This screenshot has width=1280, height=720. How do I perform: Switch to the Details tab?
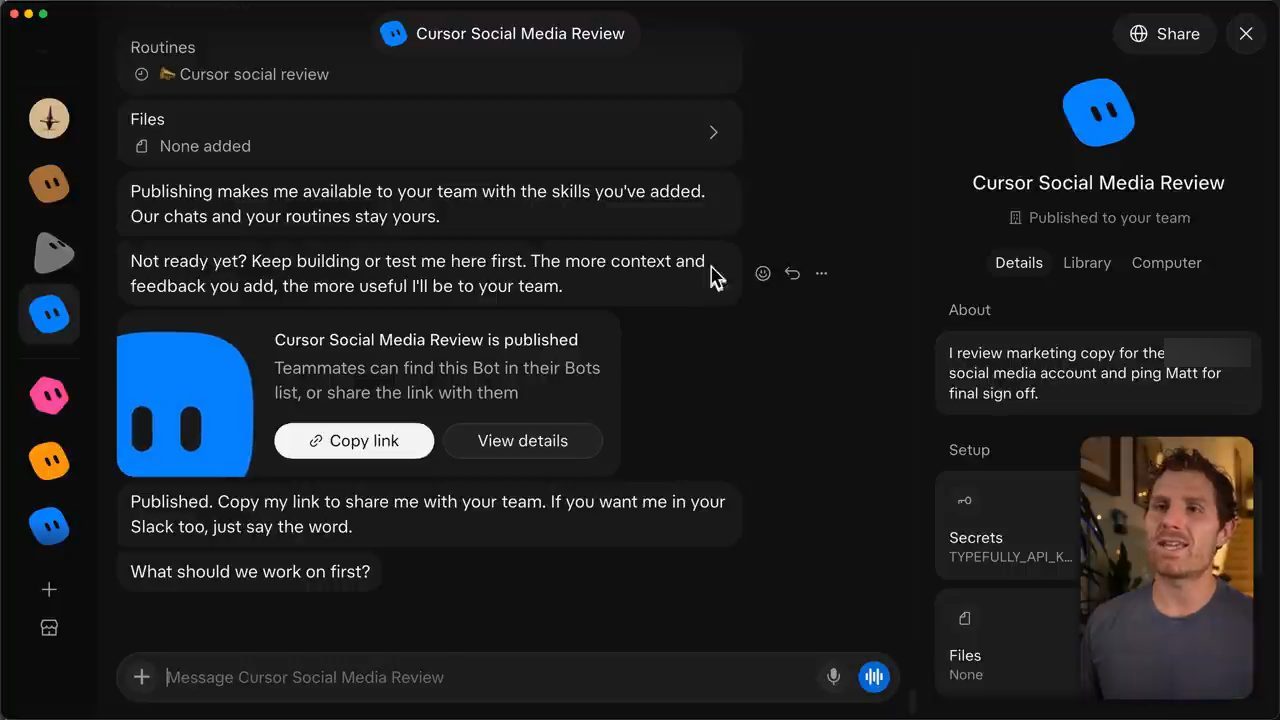coord(1019,263)
